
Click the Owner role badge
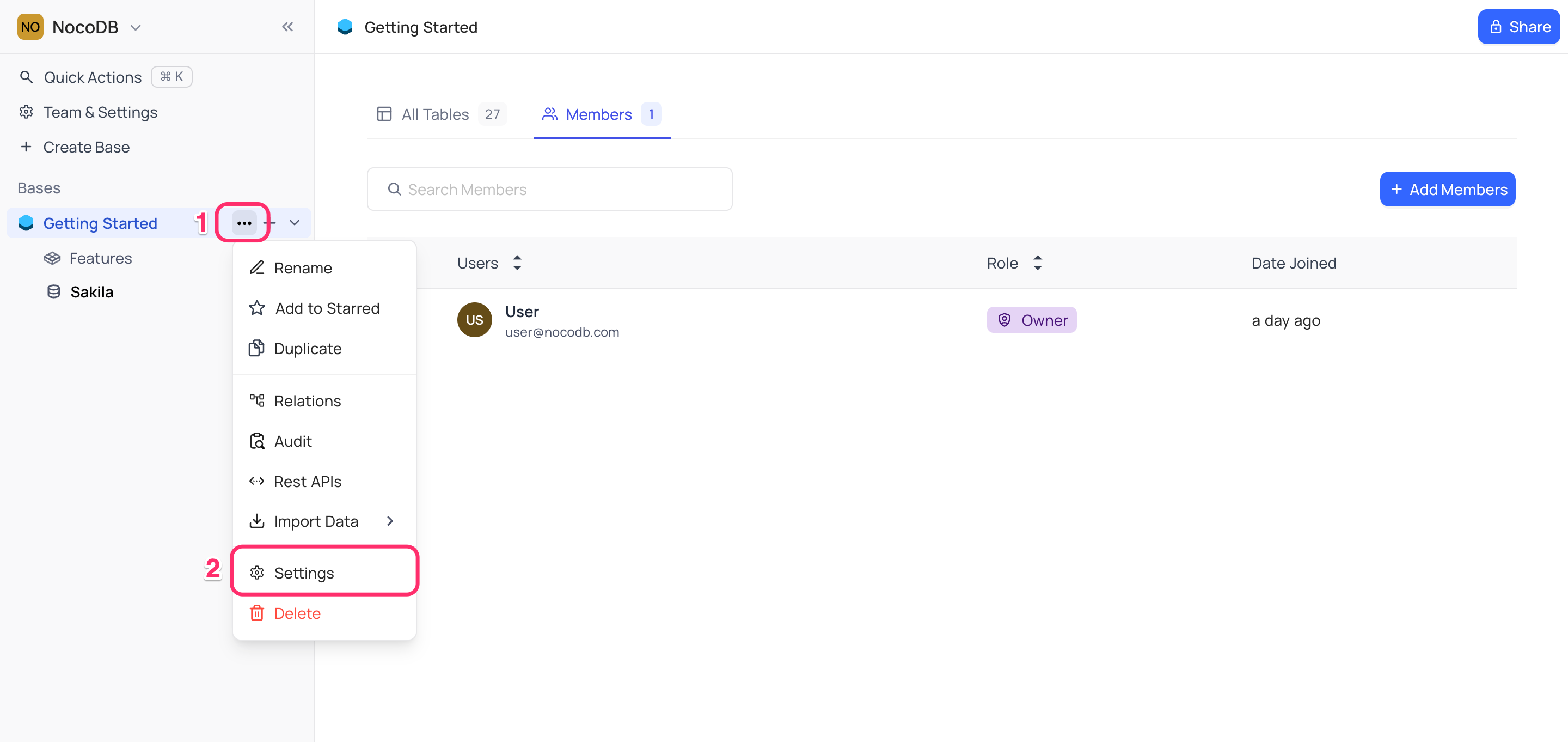pos(1031,320)
